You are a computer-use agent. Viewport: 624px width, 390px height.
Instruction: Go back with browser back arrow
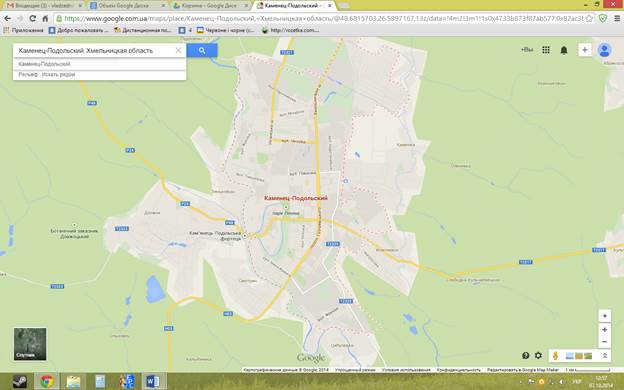[x=7, y=19]
